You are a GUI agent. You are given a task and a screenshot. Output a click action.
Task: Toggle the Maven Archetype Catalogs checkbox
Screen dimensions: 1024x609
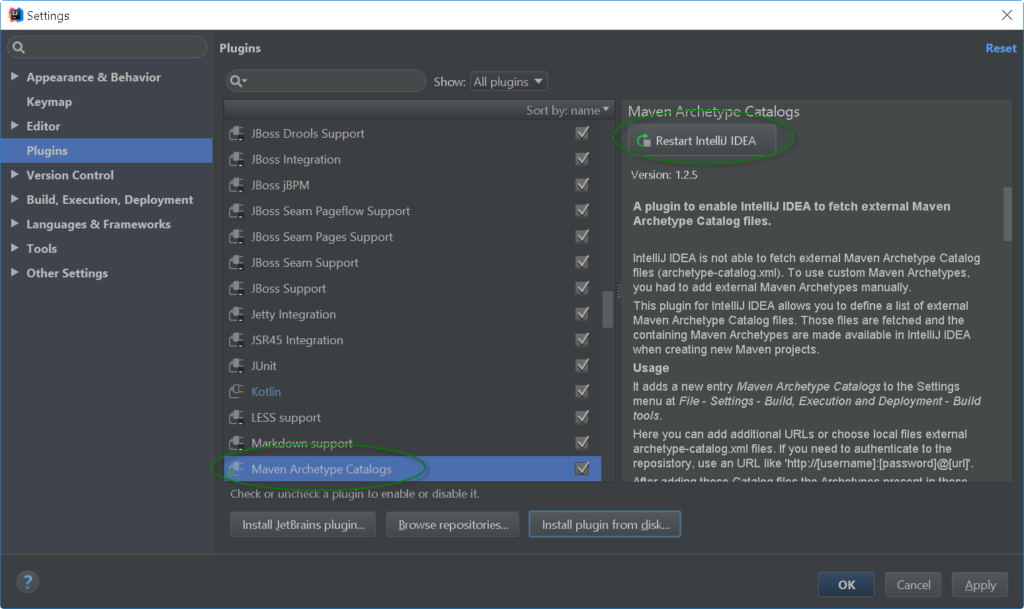click(x=582, y=469)
